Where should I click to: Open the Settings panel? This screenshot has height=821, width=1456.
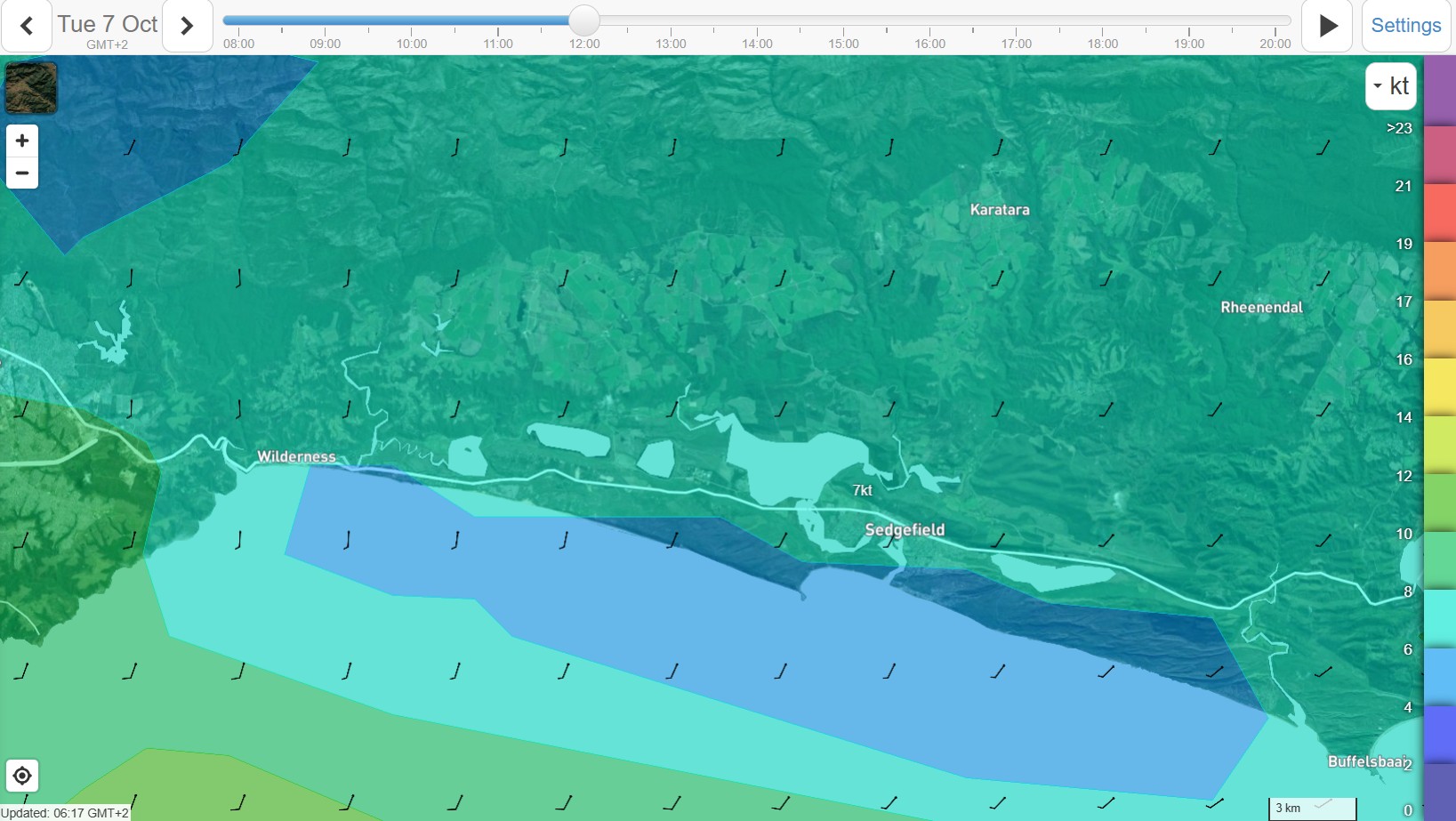click(x=1405, y=26)
